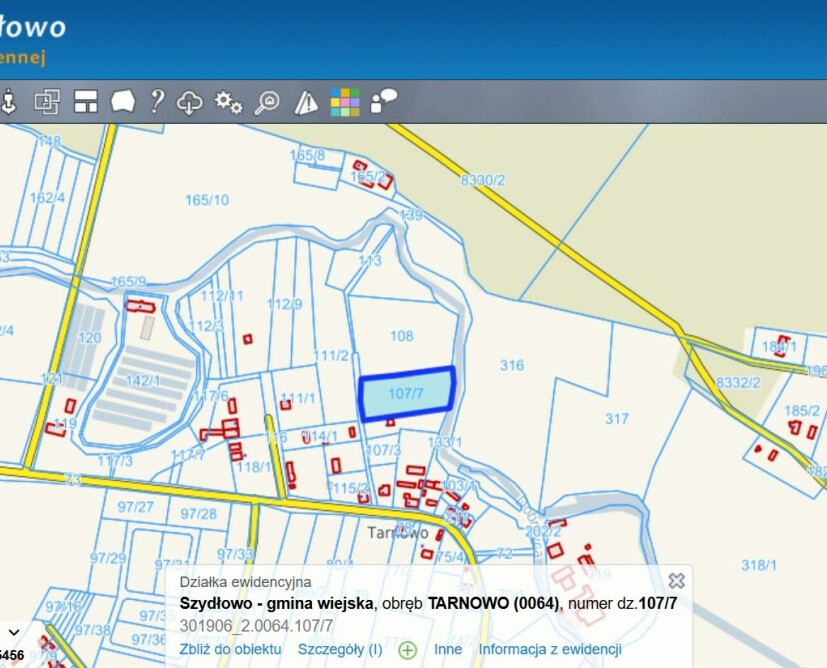Click 'Zbliż do obiektu' link

pos(230,649)
